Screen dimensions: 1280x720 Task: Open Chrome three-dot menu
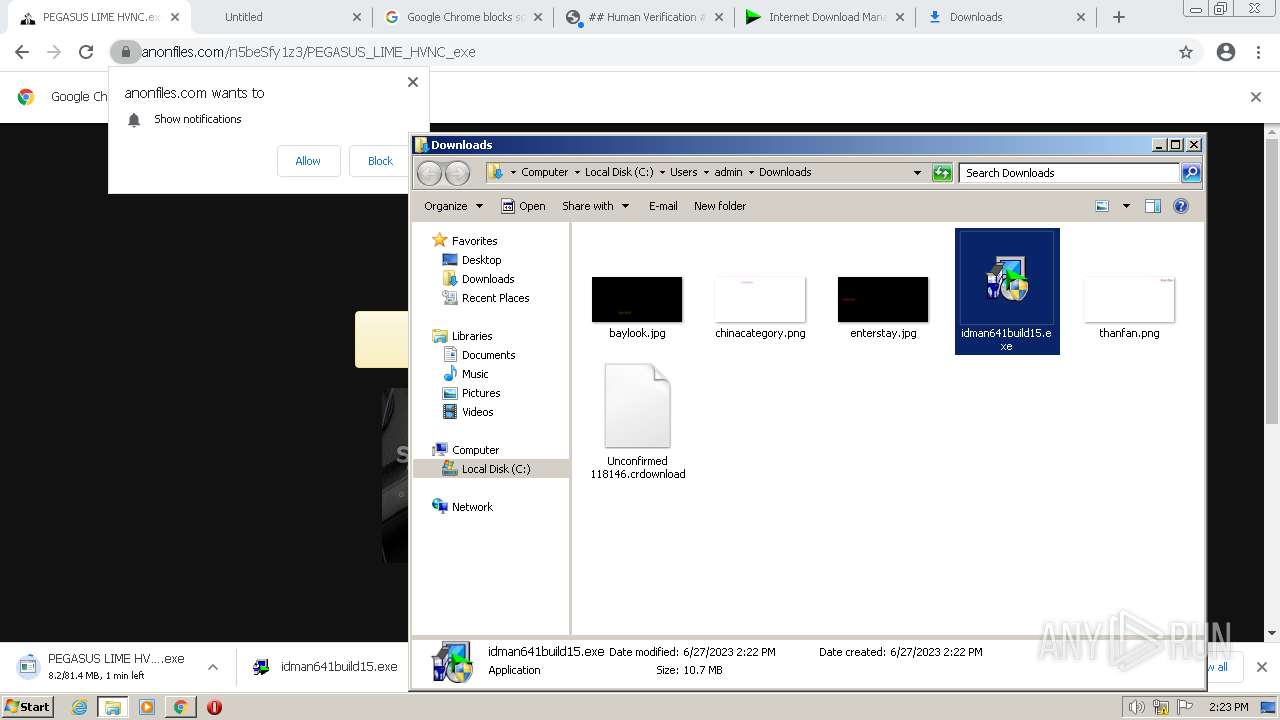1259,52
